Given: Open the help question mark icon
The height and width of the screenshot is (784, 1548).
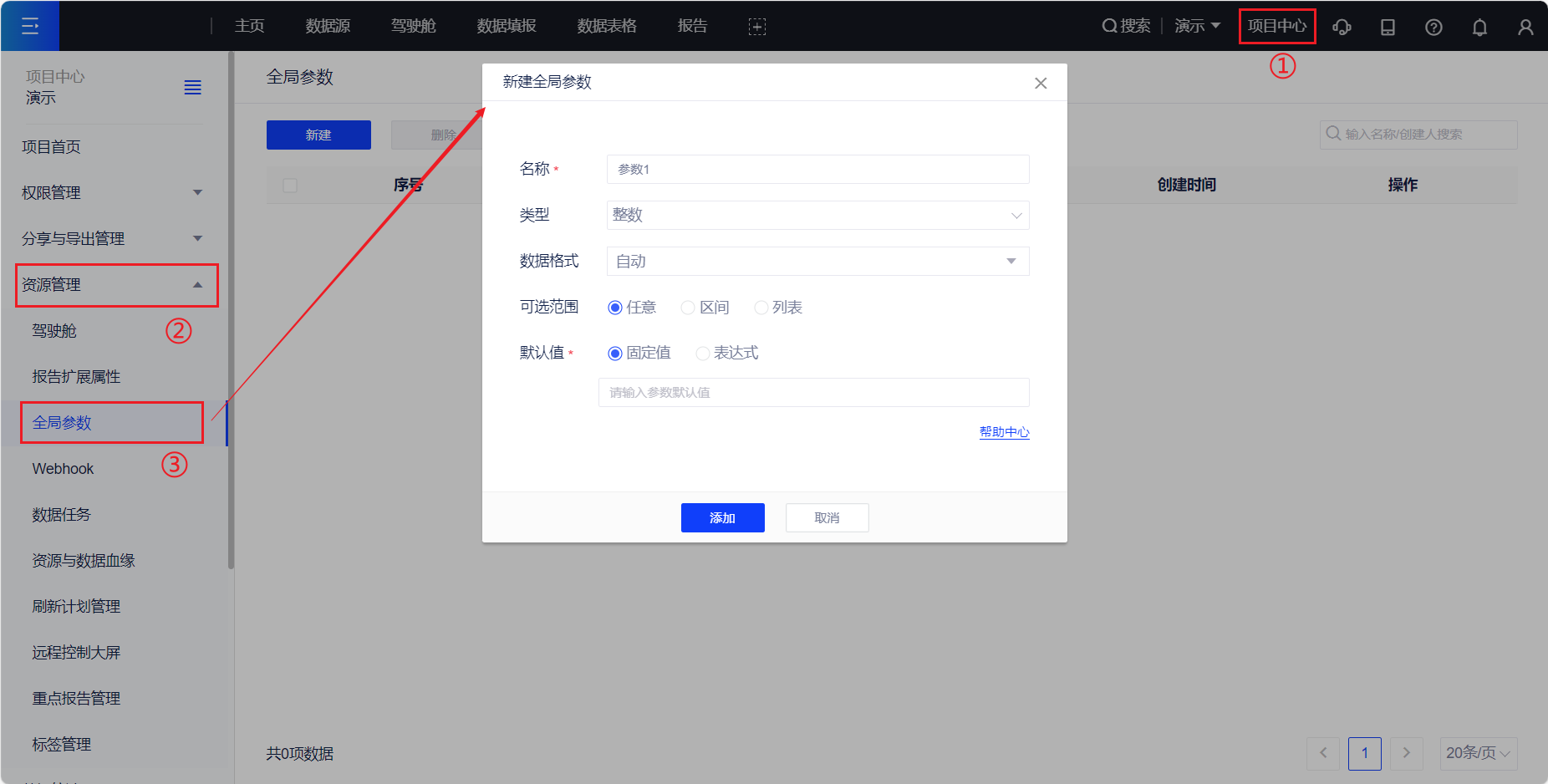Looking at the screenshot, I should coord(1433,27).
